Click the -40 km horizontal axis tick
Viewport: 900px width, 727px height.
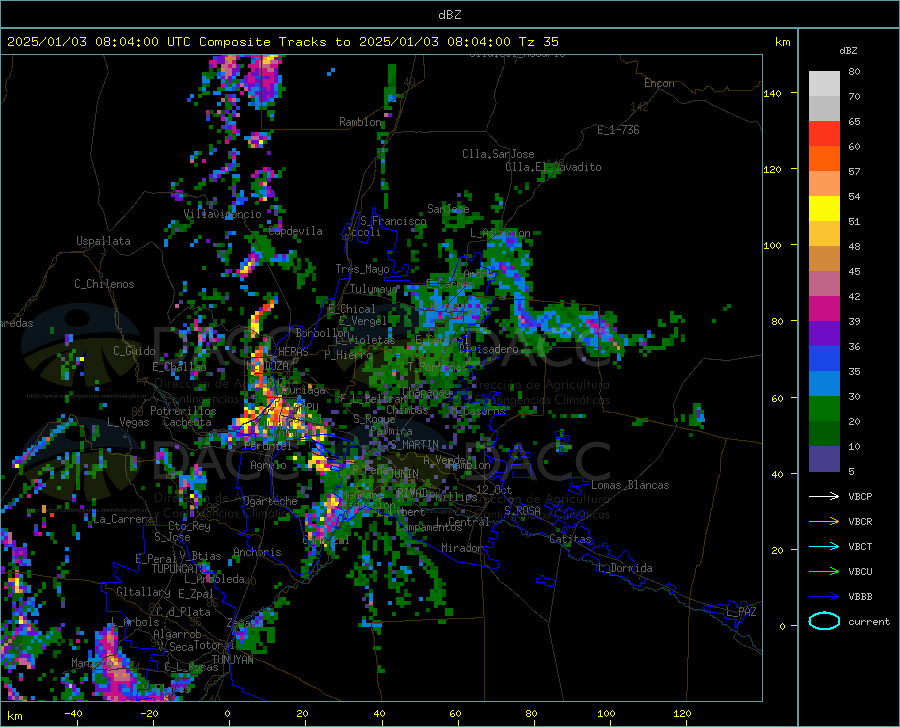pyautogui.click(x=73, y=713)
